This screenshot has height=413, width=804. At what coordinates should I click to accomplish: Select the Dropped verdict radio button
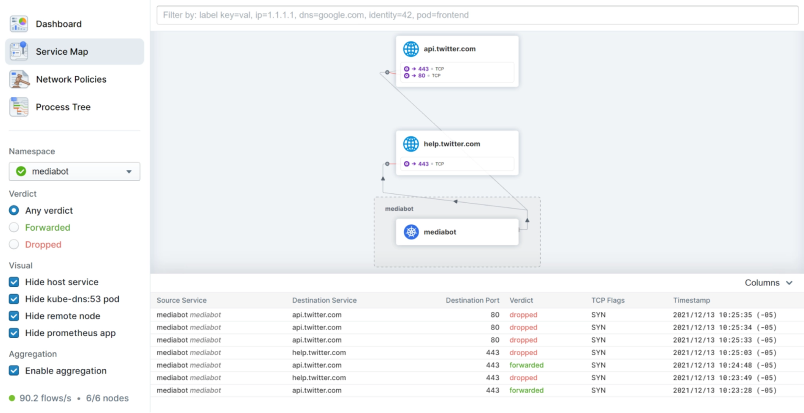[x=14, y=244]
